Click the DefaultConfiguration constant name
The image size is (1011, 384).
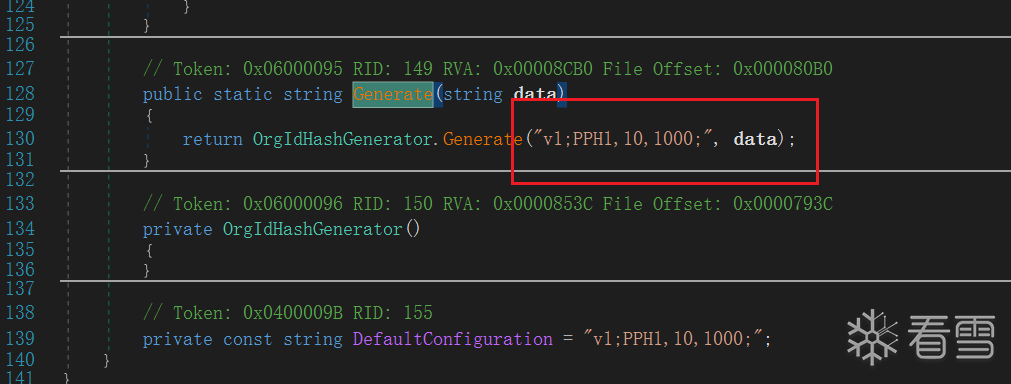tap(453, 339)
